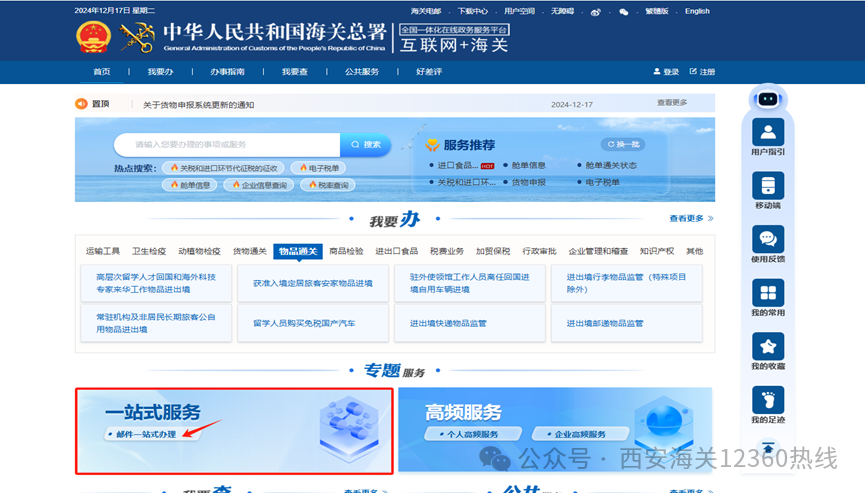
Task: Open the 我的收藏 star icon
Action: [x=768, y=346]
